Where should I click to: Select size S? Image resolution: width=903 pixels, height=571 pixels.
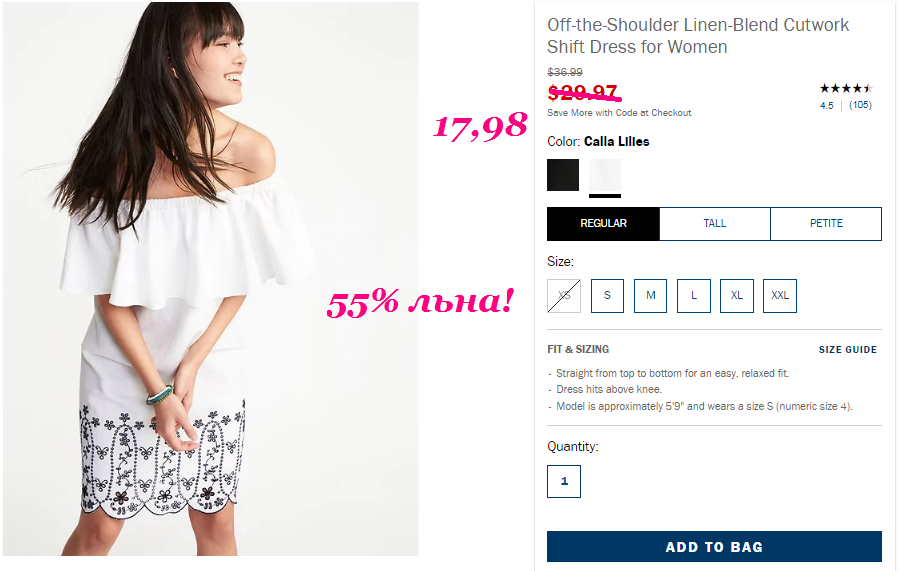click(x=607, y=296)
